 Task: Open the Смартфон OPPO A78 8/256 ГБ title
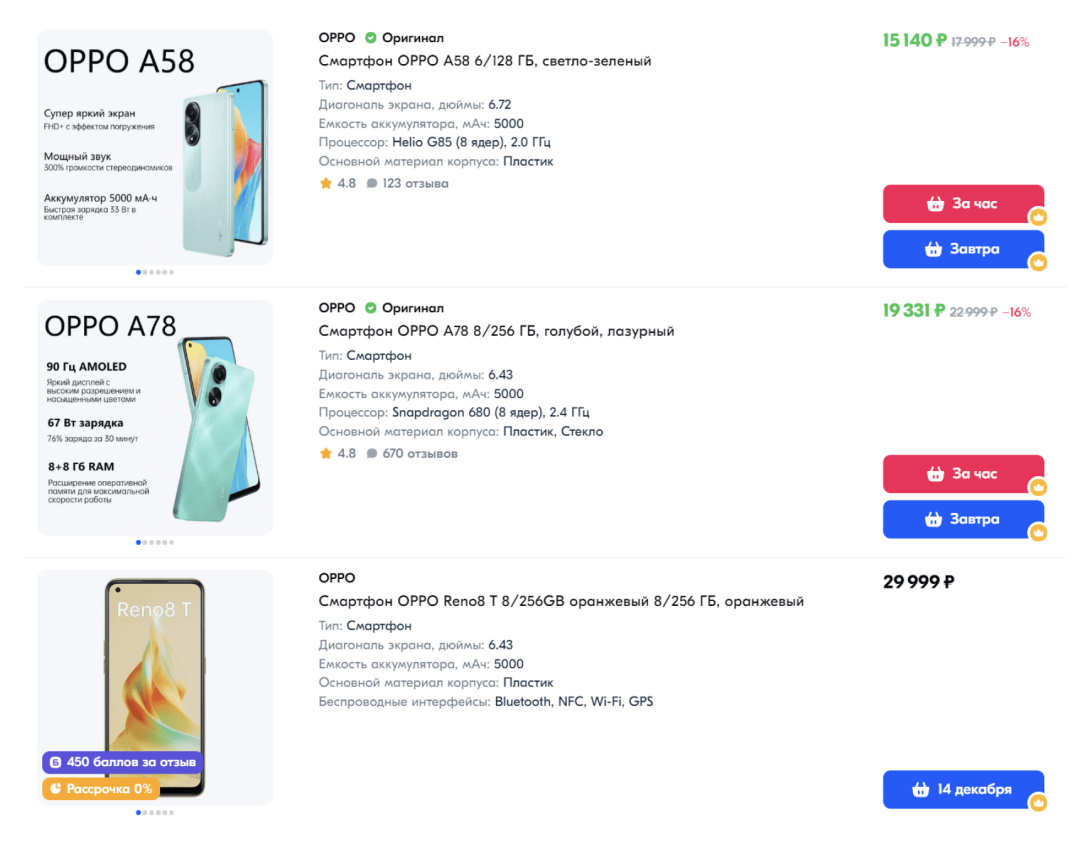point(496,331)
